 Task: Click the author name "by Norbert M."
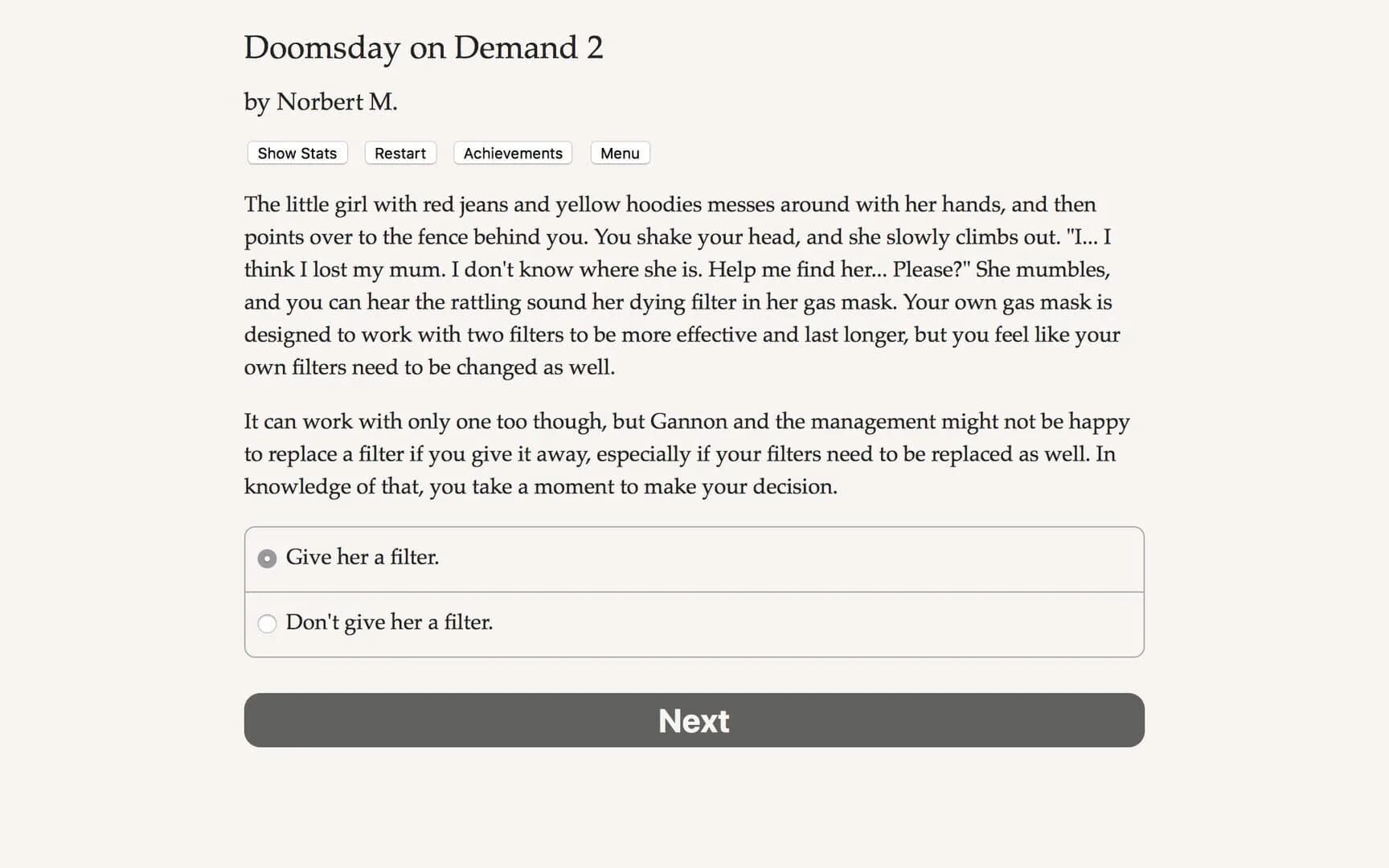[320, 101]
